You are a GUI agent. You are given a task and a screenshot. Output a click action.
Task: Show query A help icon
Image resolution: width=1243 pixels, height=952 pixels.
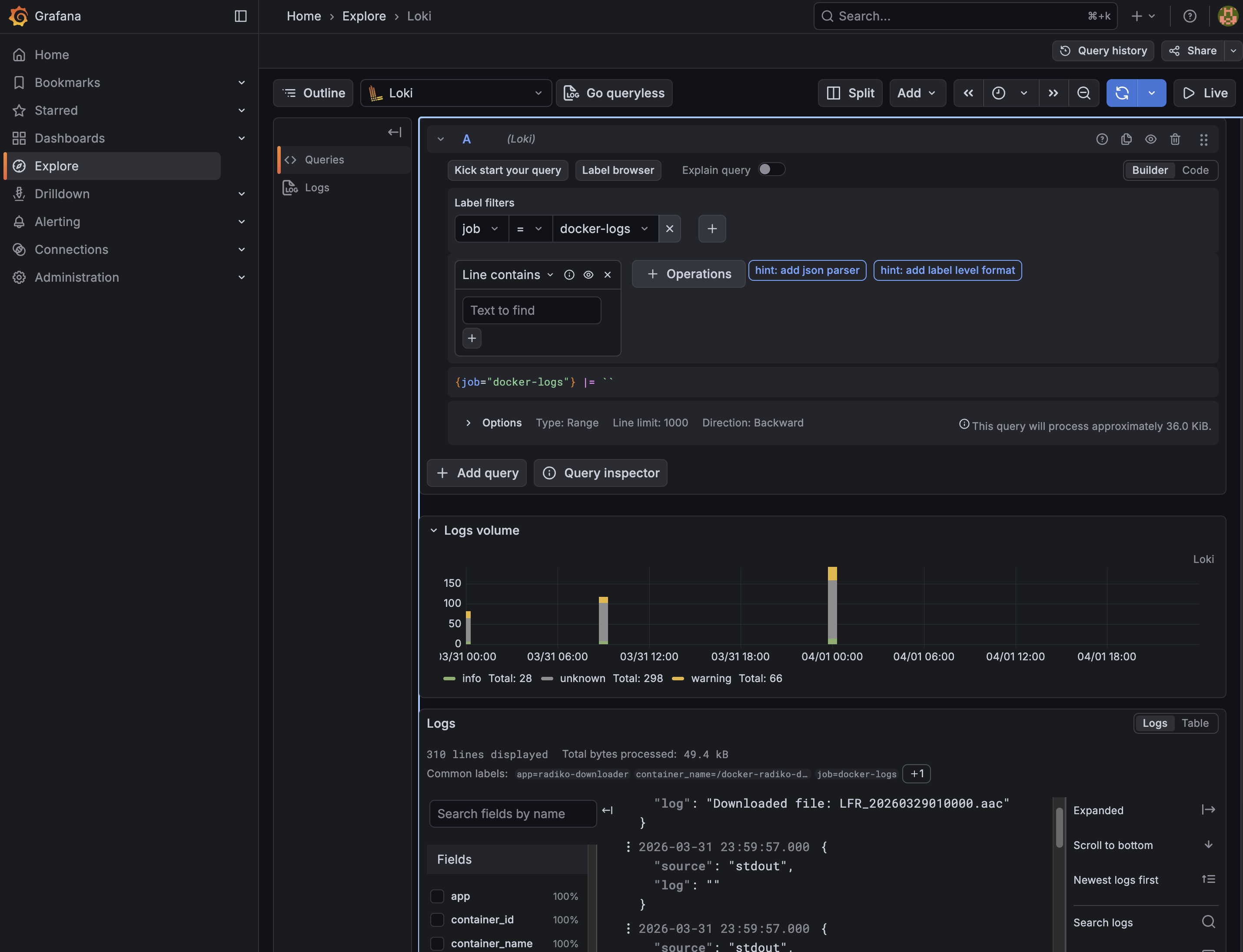(x=1102, y=139)
